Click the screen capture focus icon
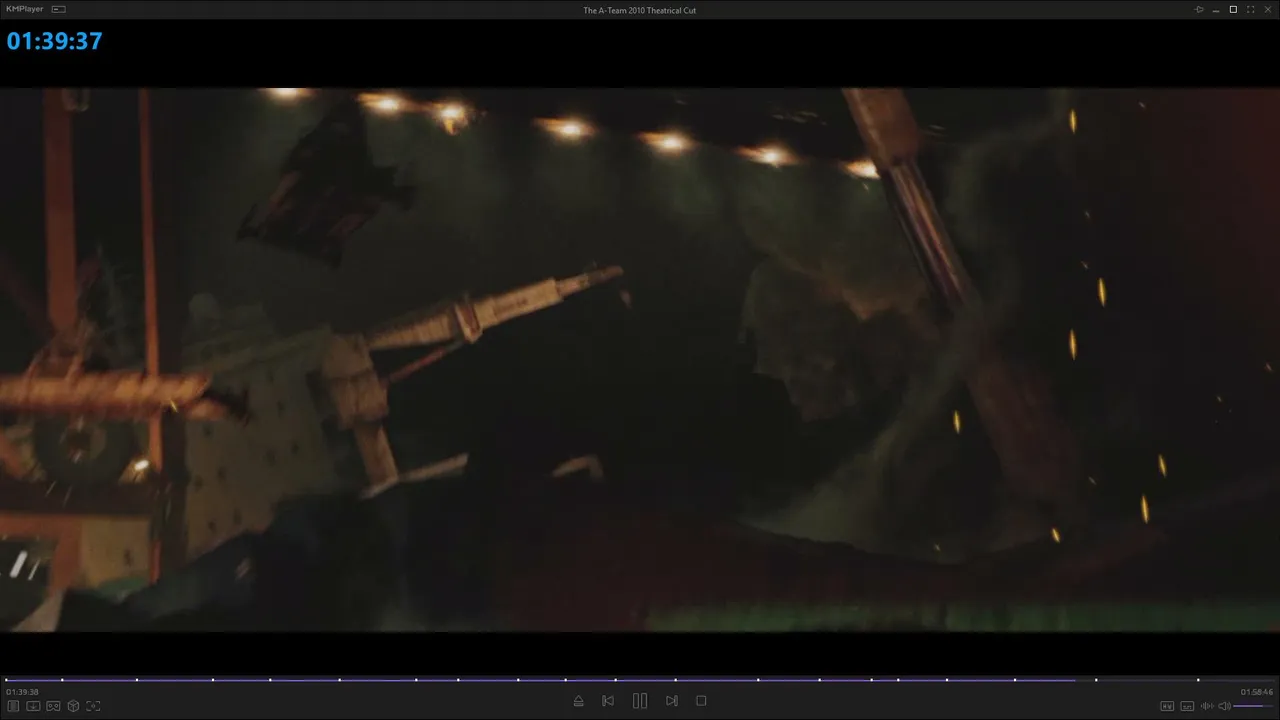The image size is (1280, 720). (93, 706)
